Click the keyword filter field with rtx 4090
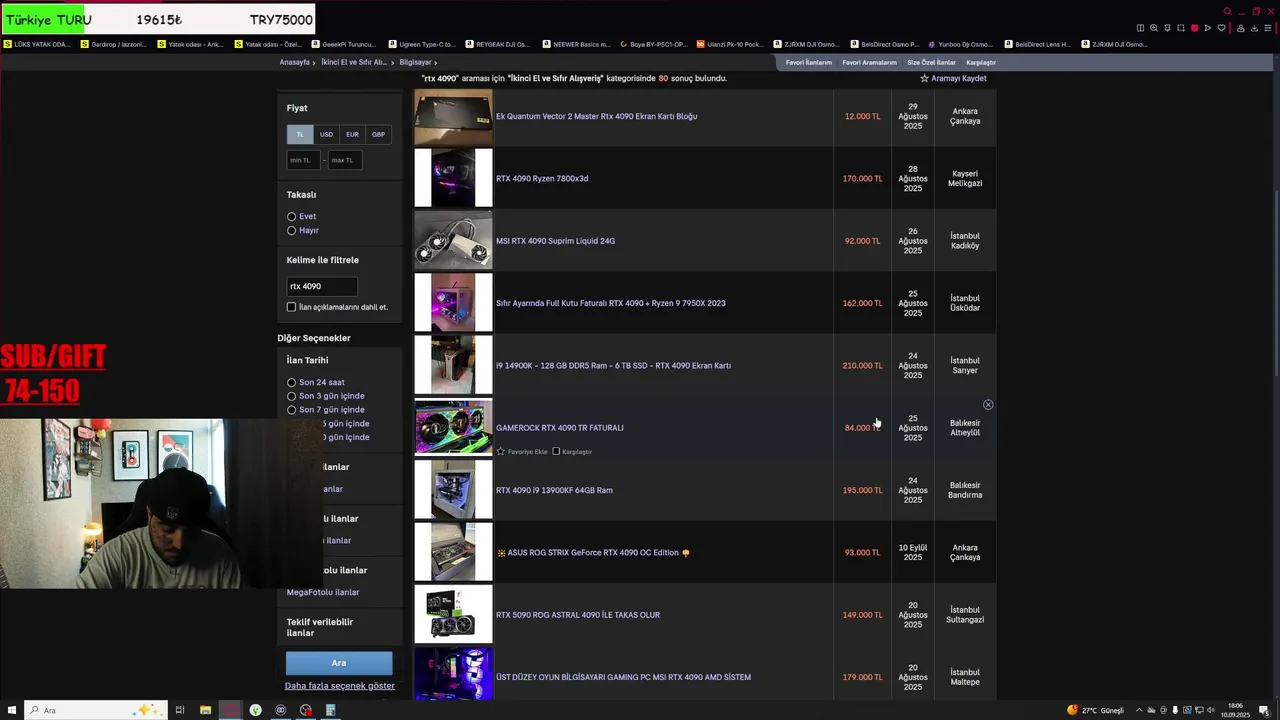This screenshot has width=1280, height=720. point(322,286)
